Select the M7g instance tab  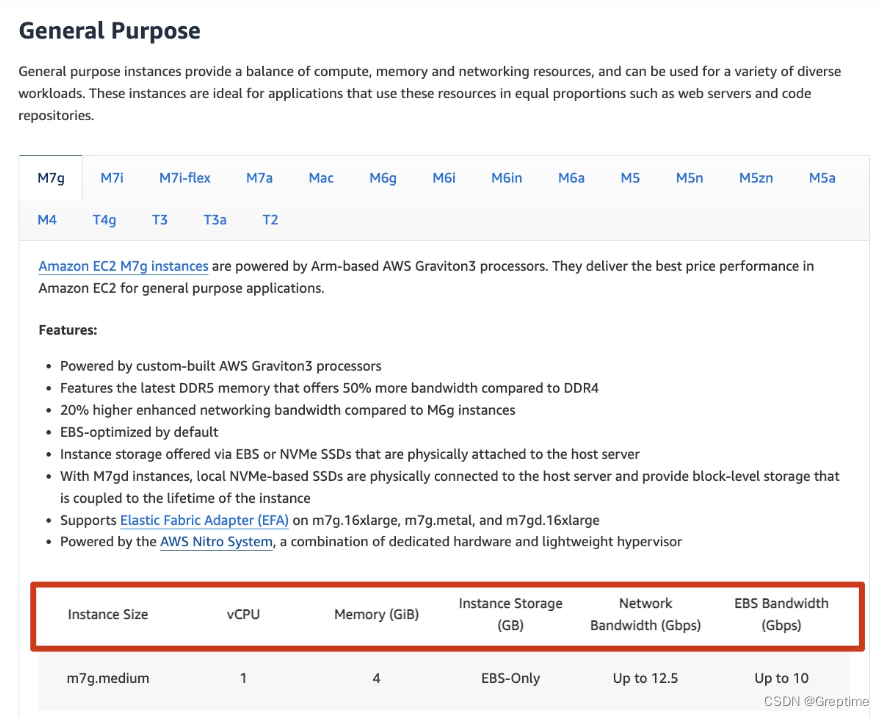(51, 178)
